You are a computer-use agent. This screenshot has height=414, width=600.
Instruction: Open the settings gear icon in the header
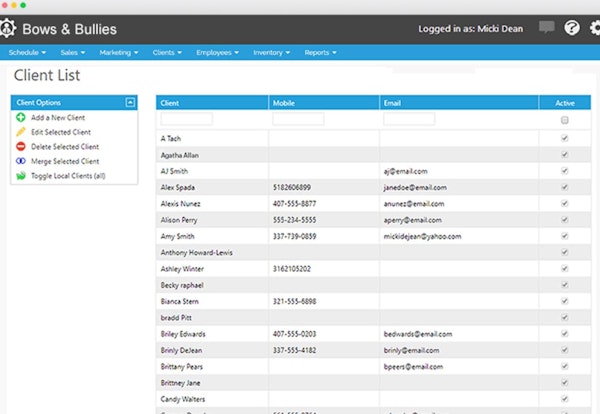pyautogui.click(x=595, y=28)
